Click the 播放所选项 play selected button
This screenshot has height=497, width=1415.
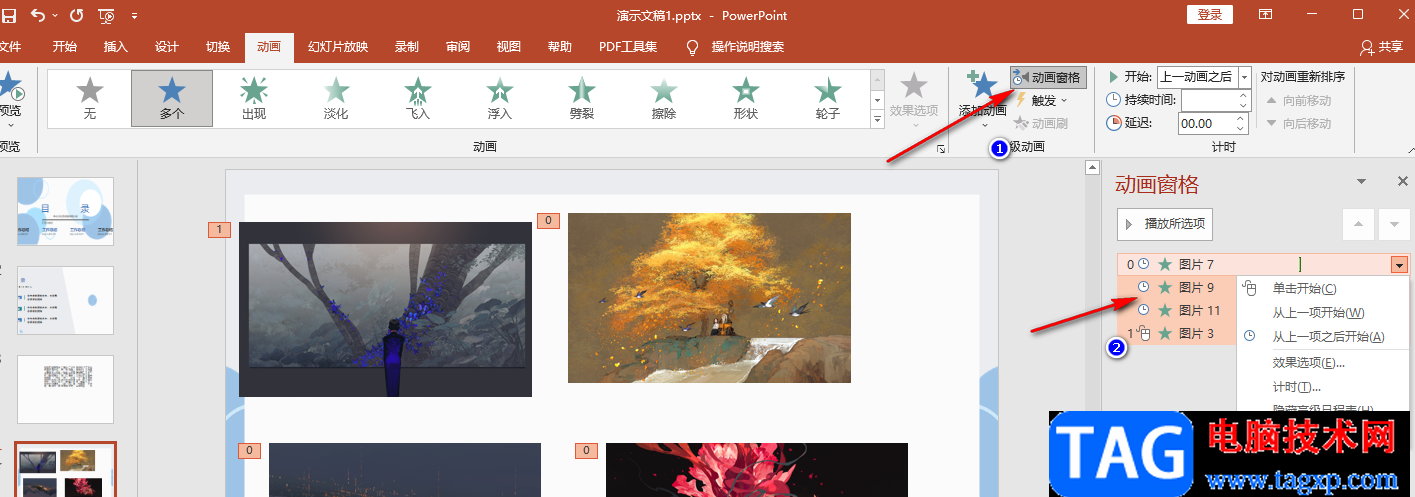tap(1165, 224)
